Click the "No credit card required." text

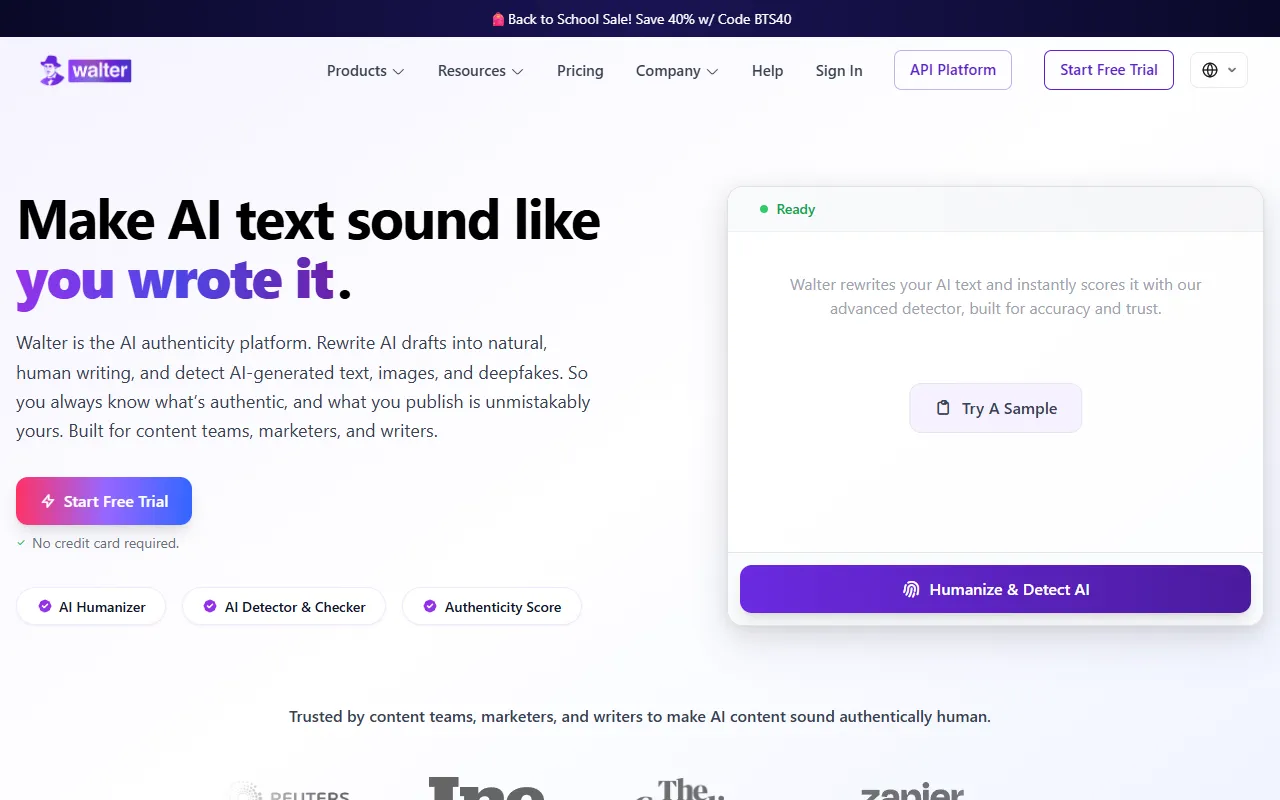106,543
